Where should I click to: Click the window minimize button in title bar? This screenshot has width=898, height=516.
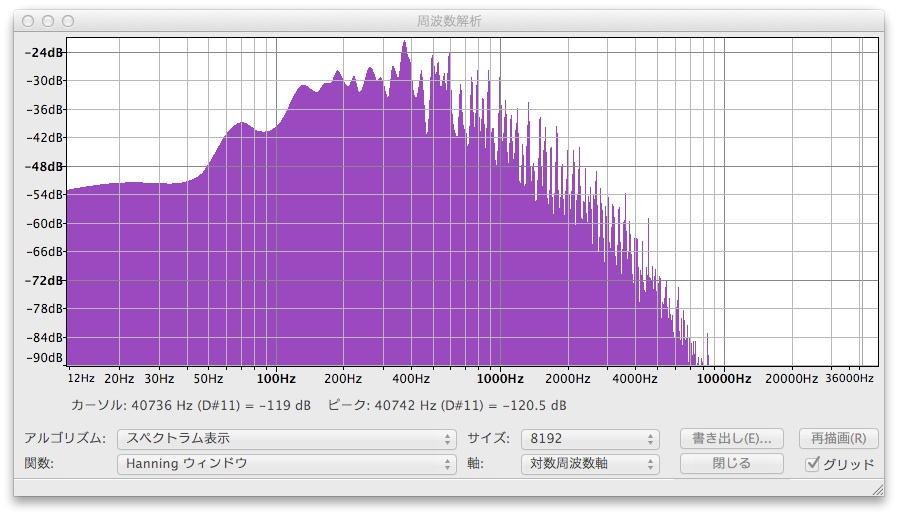point(48,21)
